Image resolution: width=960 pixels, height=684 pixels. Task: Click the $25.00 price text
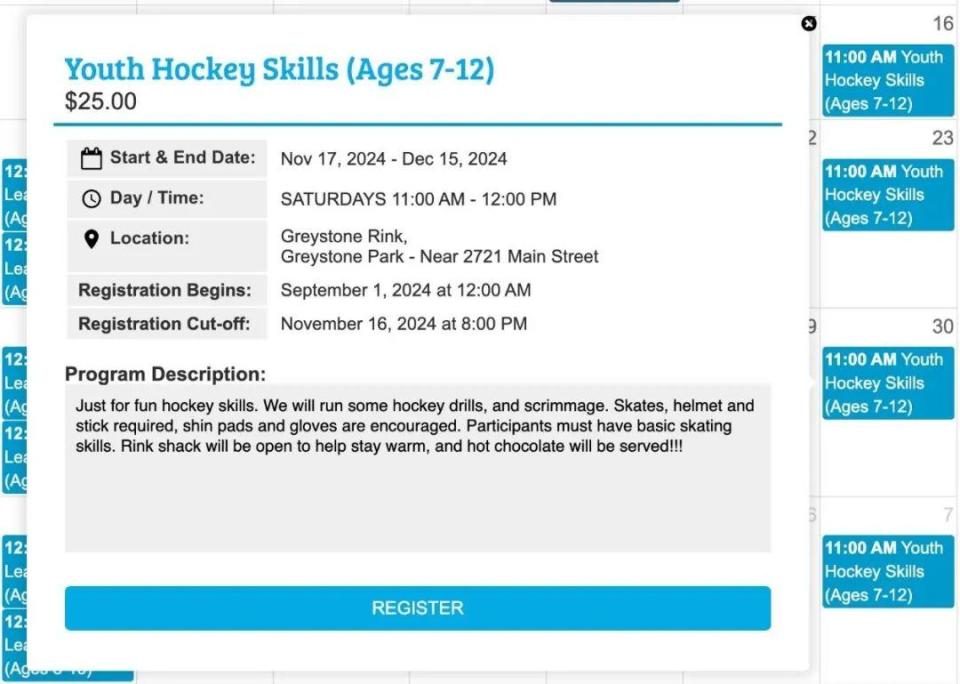tap(101, 102)
